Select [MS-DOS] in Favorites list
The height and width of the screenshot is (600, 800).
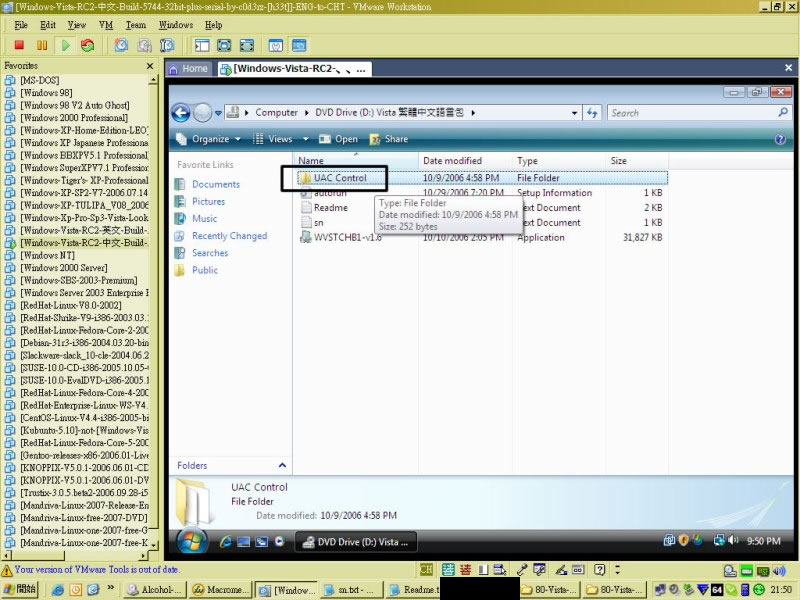pyautogui.click(x=40, y=80)
